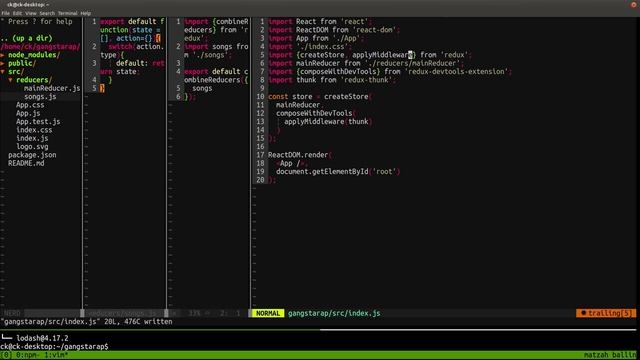Click 'composeWithDevTools' on line 12
Viewport: 640px width, 360px height.
click(314, 113)
